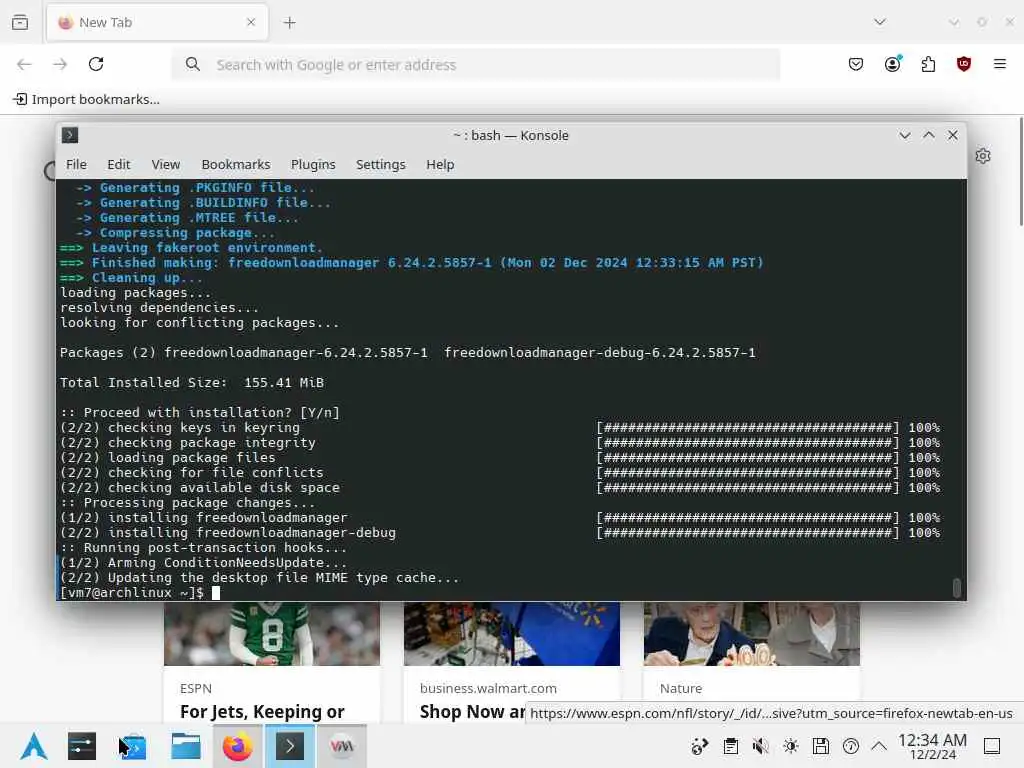The image size is (1024, 768).
Task: Open the uBlock Origin extension
Action: tap(964, 64)
